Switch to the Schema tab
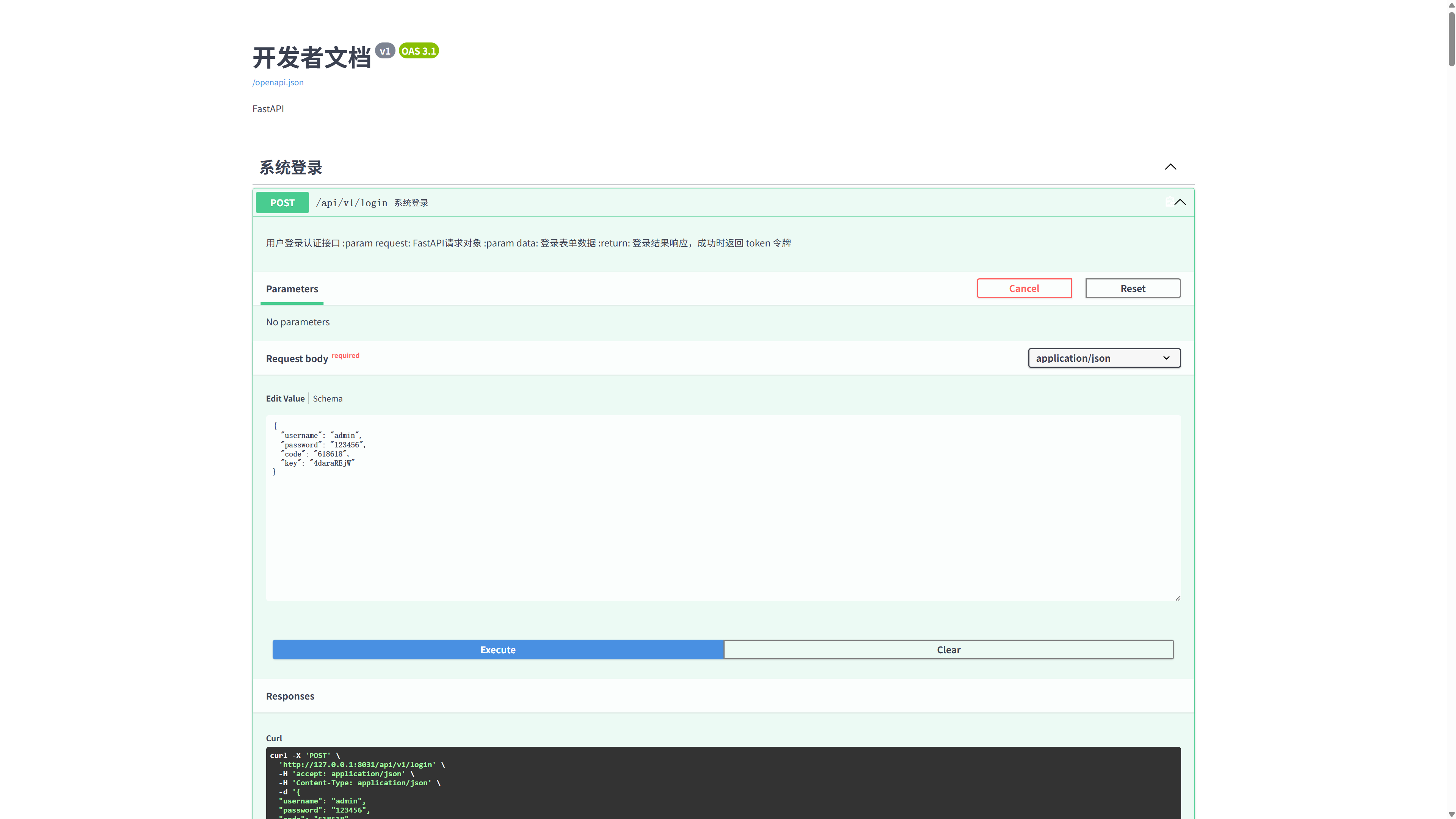 (x=328, y=399)
